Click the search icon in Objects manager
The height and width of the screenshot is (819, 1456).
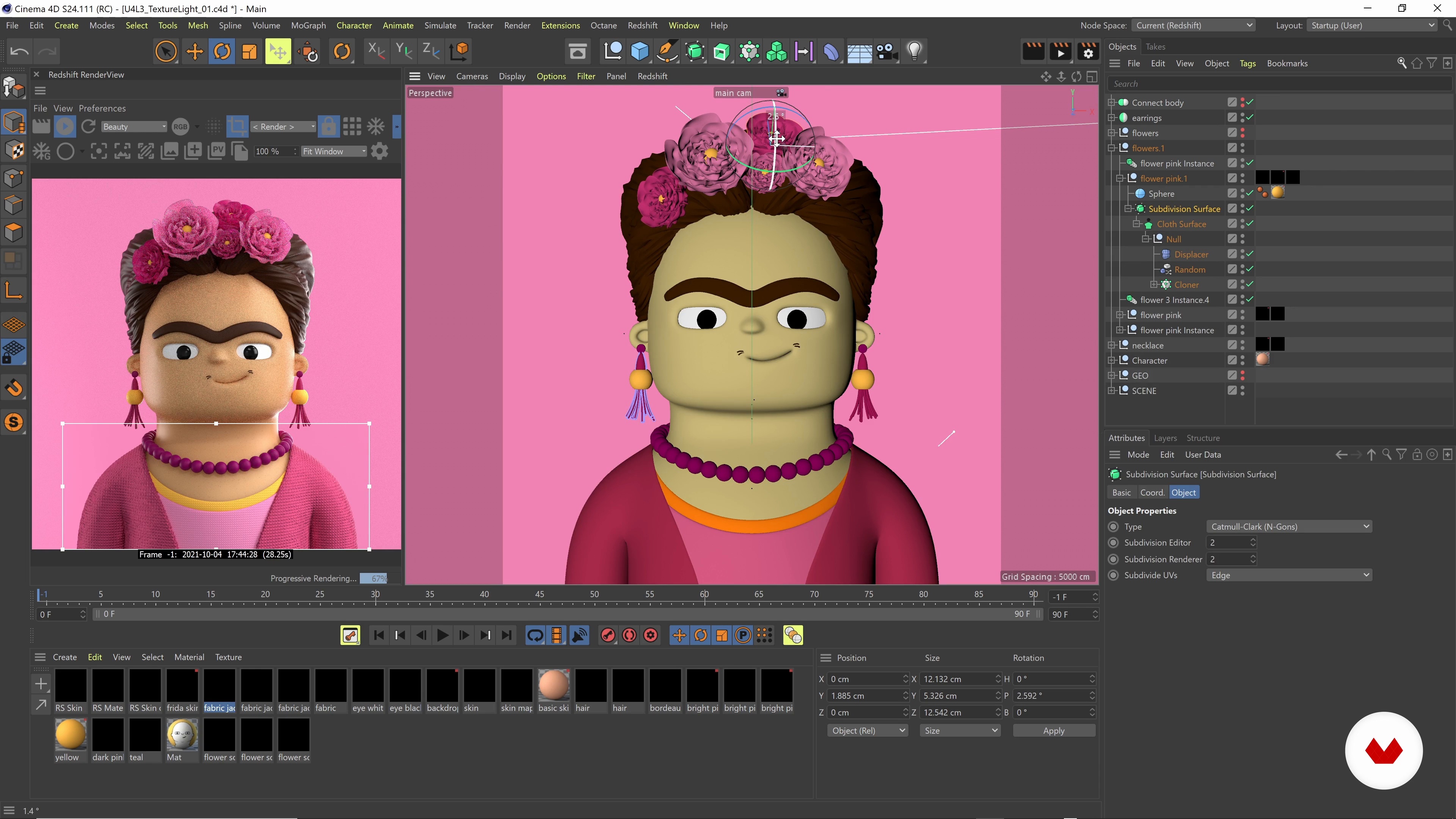coord(1402,63)
